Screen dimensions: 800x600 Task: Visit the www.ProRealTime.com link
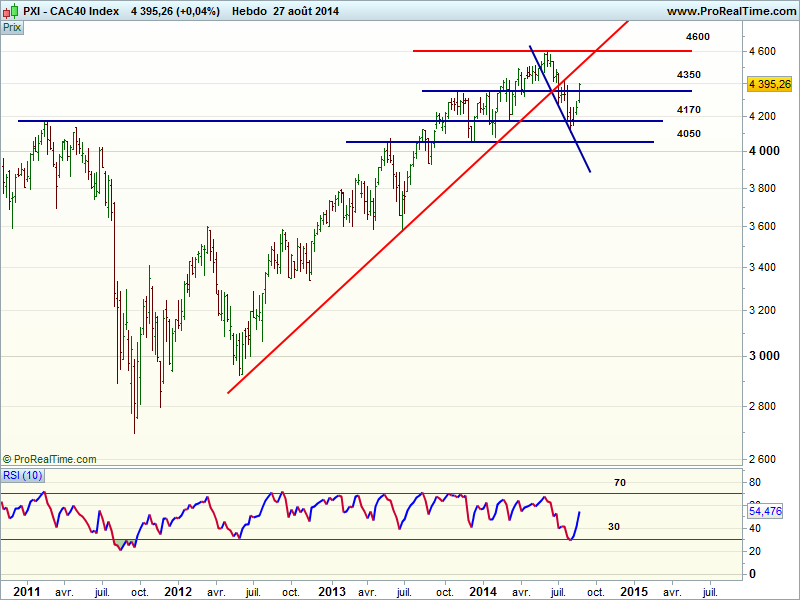click(x=730, y=11)
